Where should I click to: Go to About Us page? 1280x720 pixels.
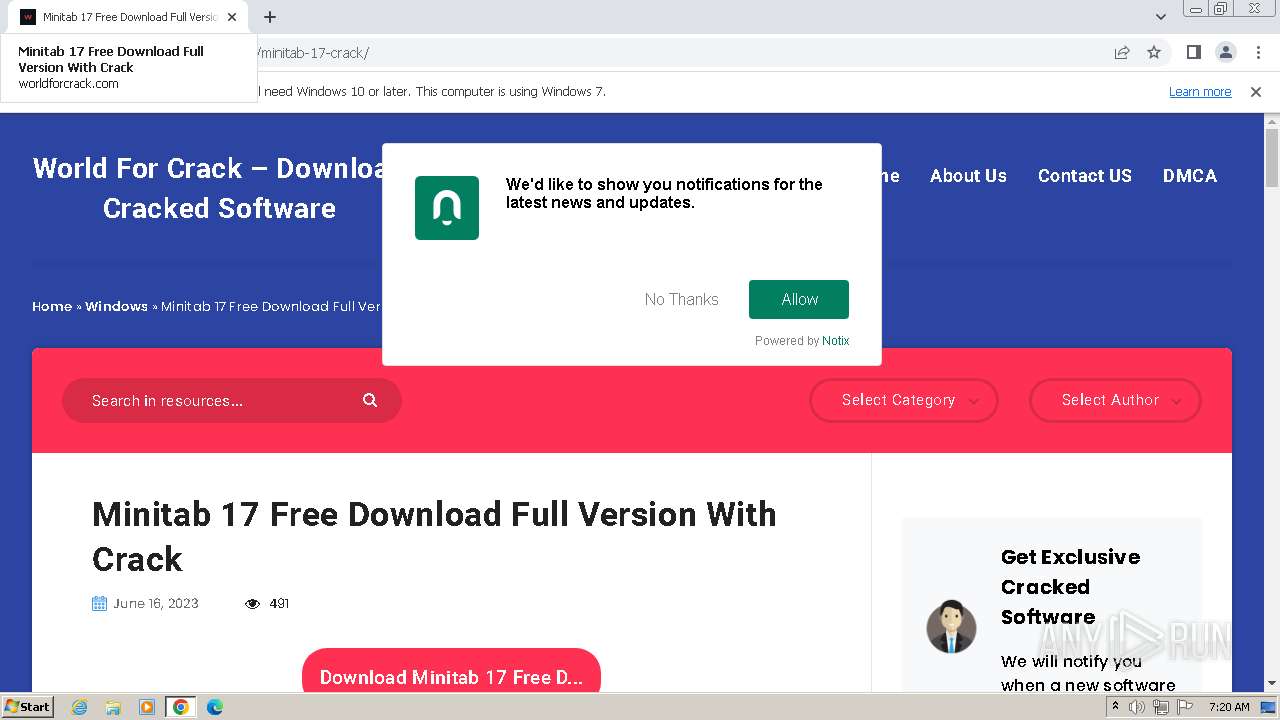point(968,176)
